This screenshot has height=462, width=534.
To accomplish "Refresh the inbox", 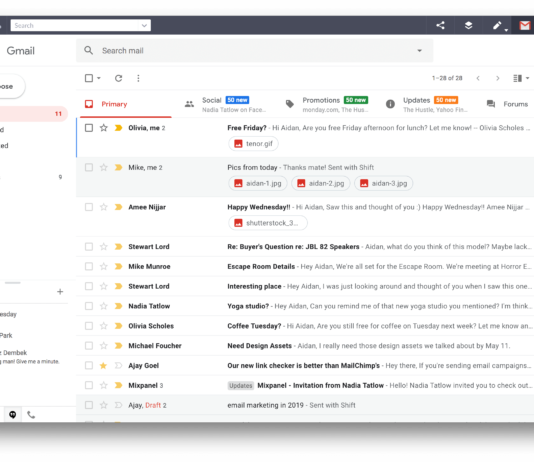I will pos(119,78).
